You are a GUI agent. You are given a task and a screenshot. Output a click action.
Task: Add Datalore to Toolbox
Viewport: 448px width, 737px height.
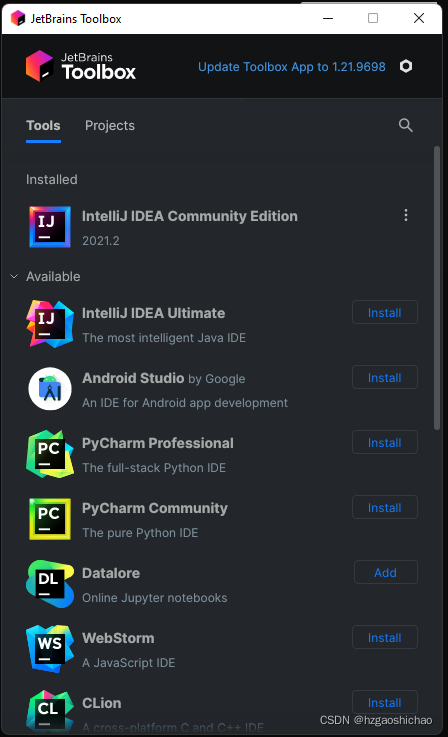click(385, 572)
